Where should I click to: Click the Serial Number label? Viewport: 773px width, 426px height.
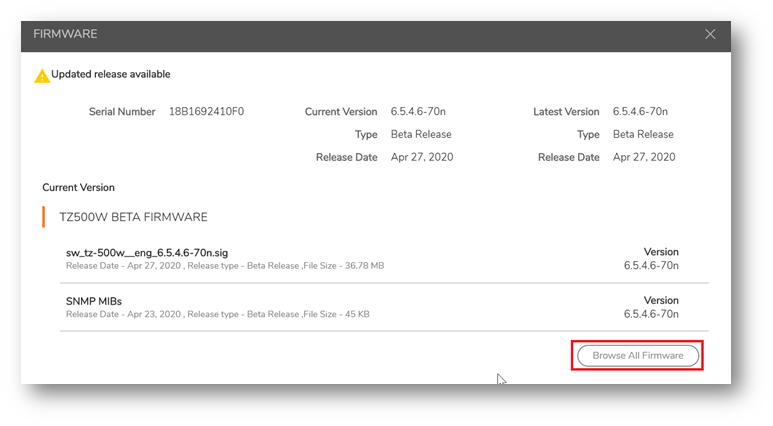122,112
